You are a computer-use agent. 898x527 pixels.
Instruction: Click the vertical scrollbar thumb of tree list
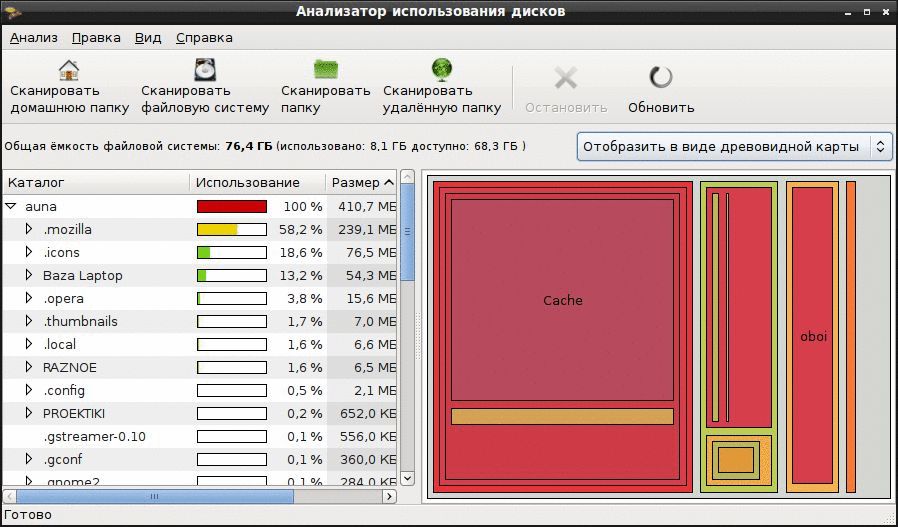pos(407,231)
